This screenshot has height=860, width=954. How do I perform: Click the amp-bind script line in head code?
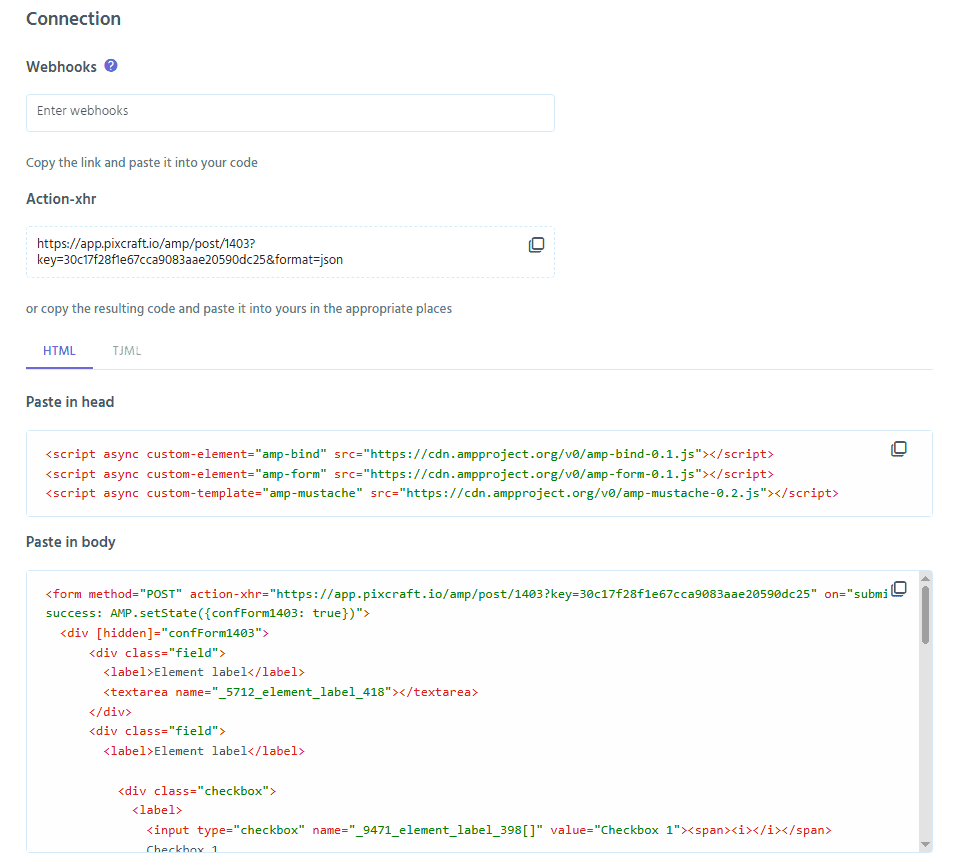(x=409, y=454)
